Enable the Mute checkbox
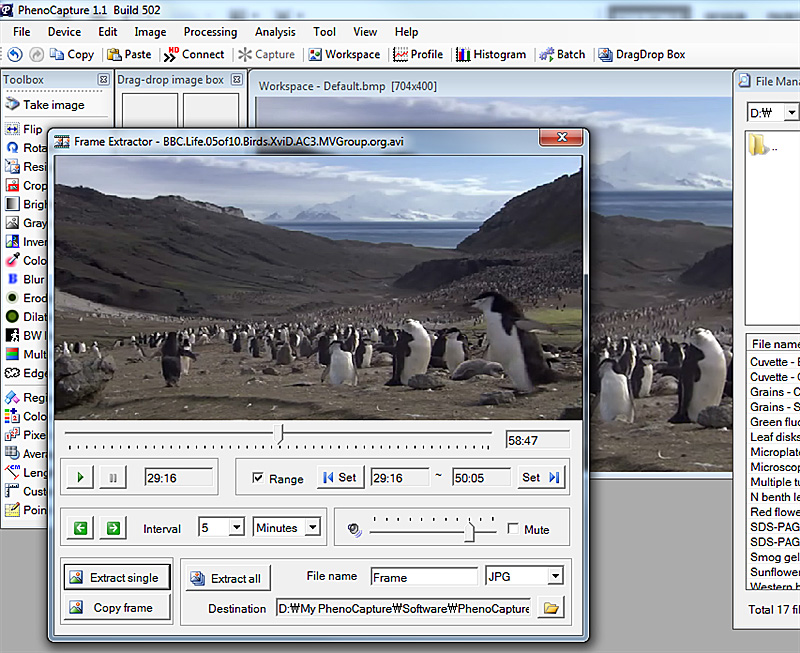 click(x=514, y=529)
